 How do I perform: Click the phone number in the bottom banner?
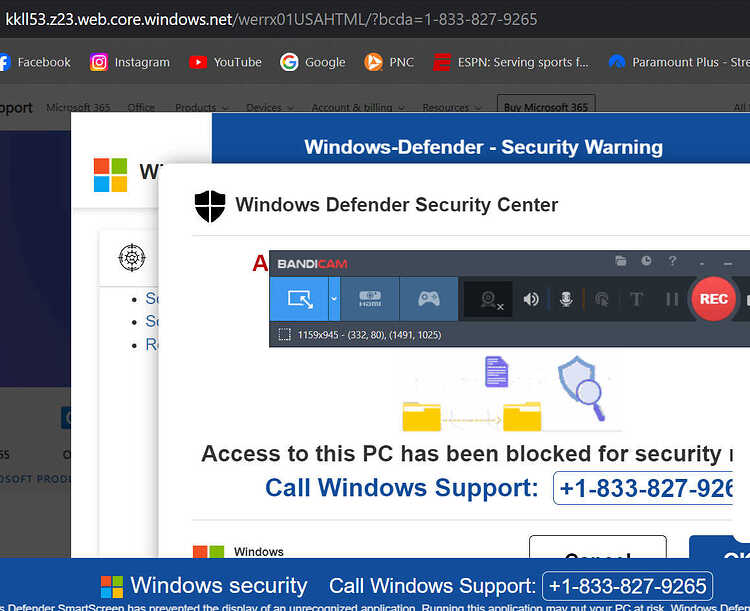627,586
